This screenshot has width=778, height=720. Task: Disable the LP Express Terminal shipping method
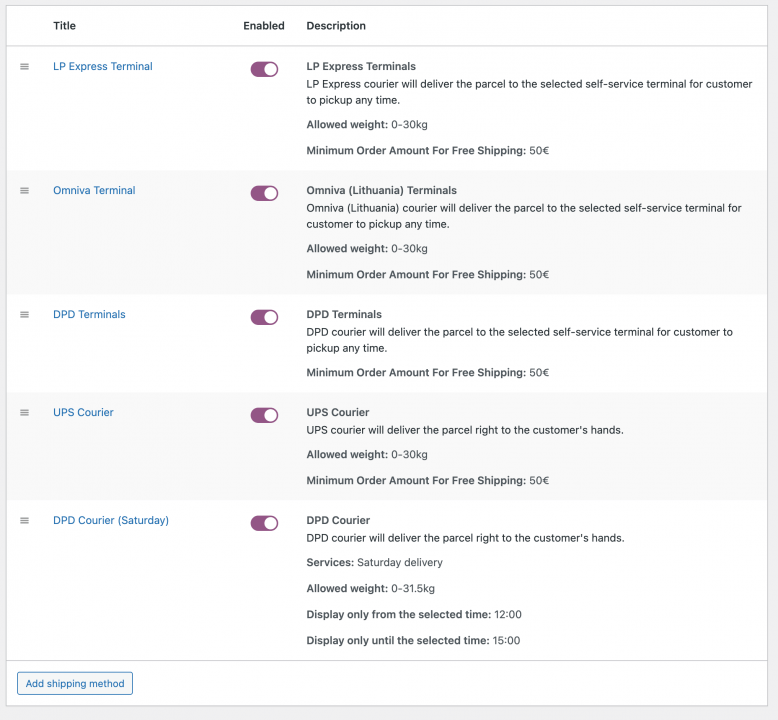(264, 69)
